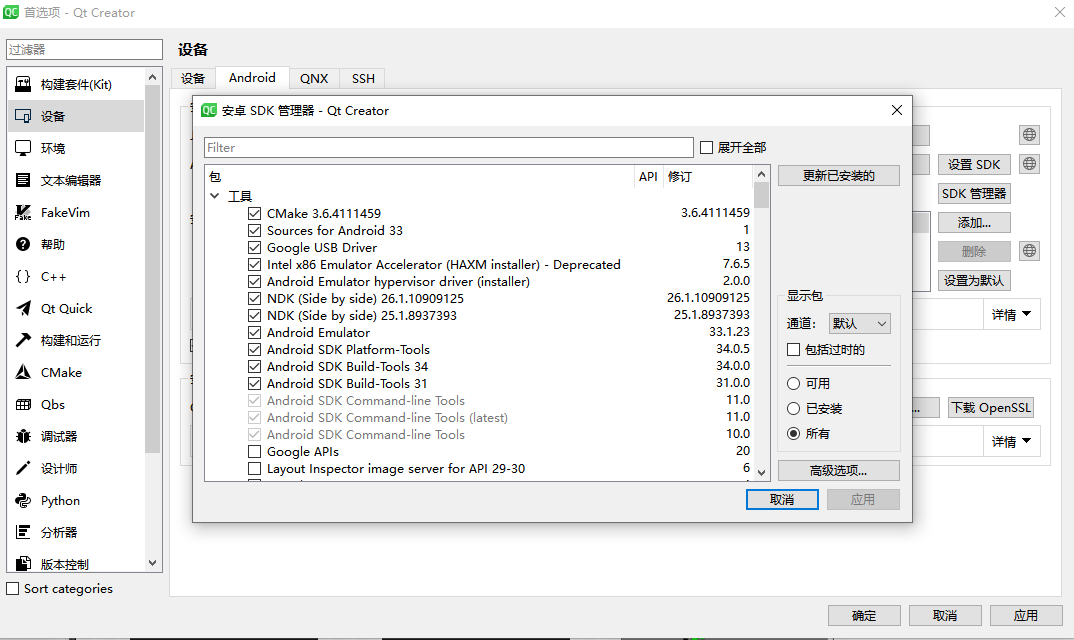Viewport: 1074px width, 640px height.
Task: Switch to the Android tab
Action: 252,77
